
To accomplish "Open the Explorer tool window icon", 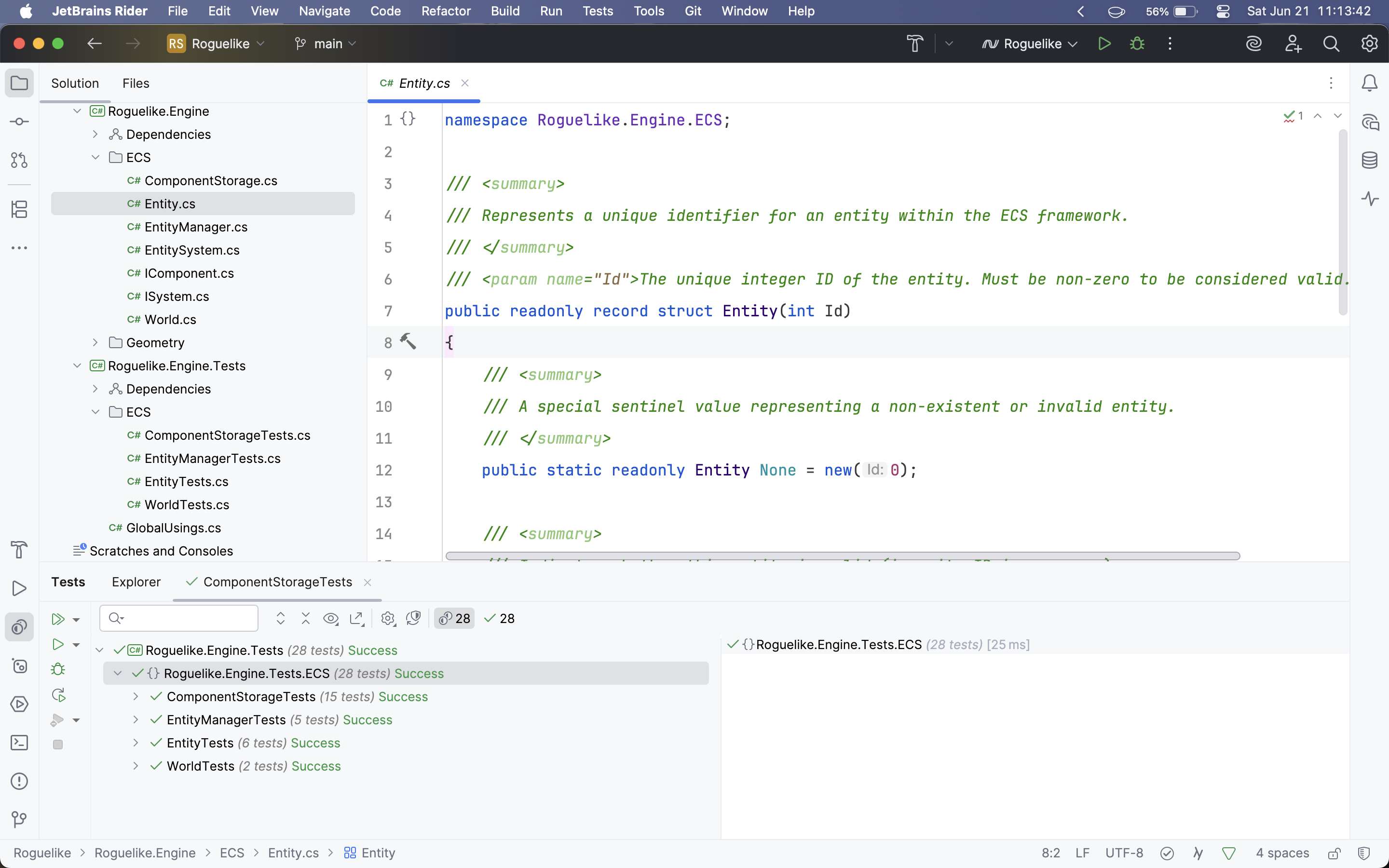I will point(19,83).
